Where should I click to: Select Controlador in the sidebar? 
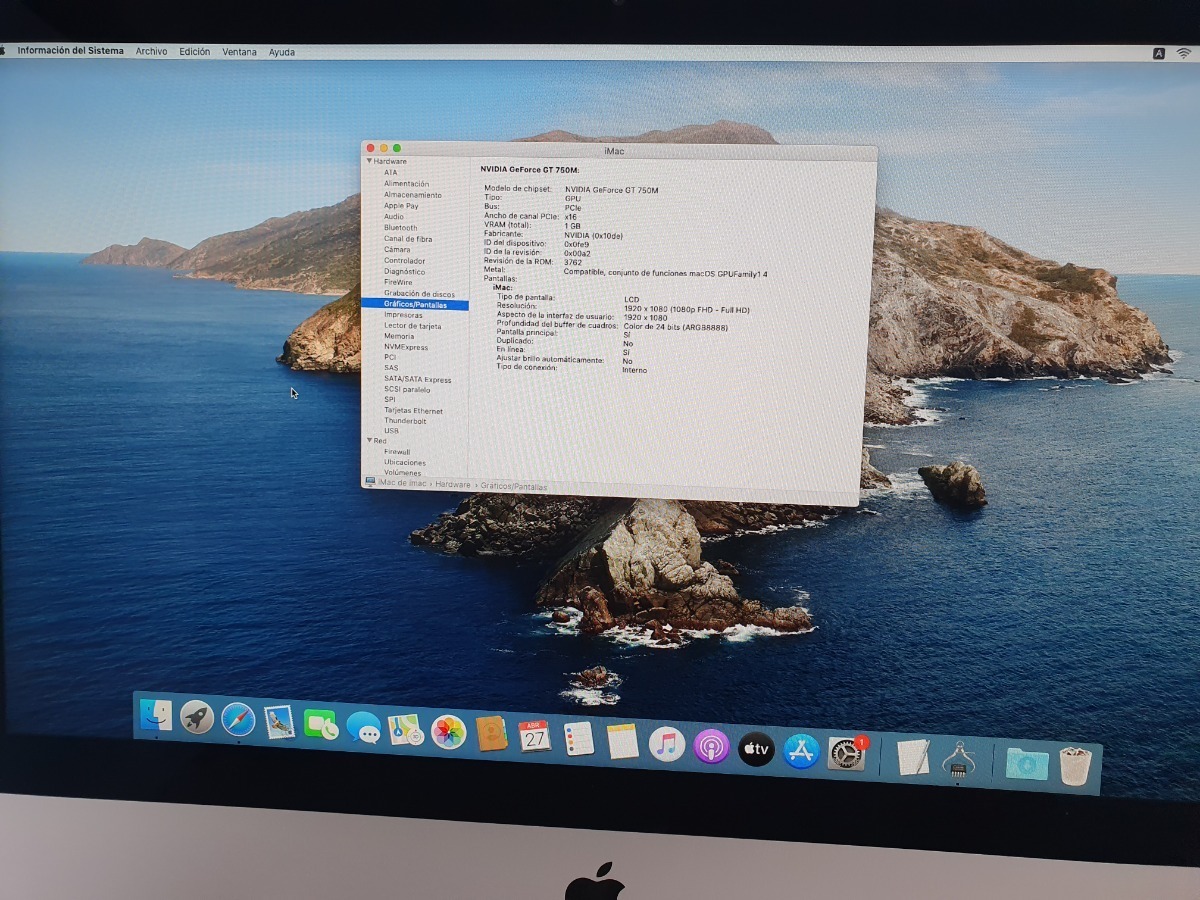click(405, 261)
